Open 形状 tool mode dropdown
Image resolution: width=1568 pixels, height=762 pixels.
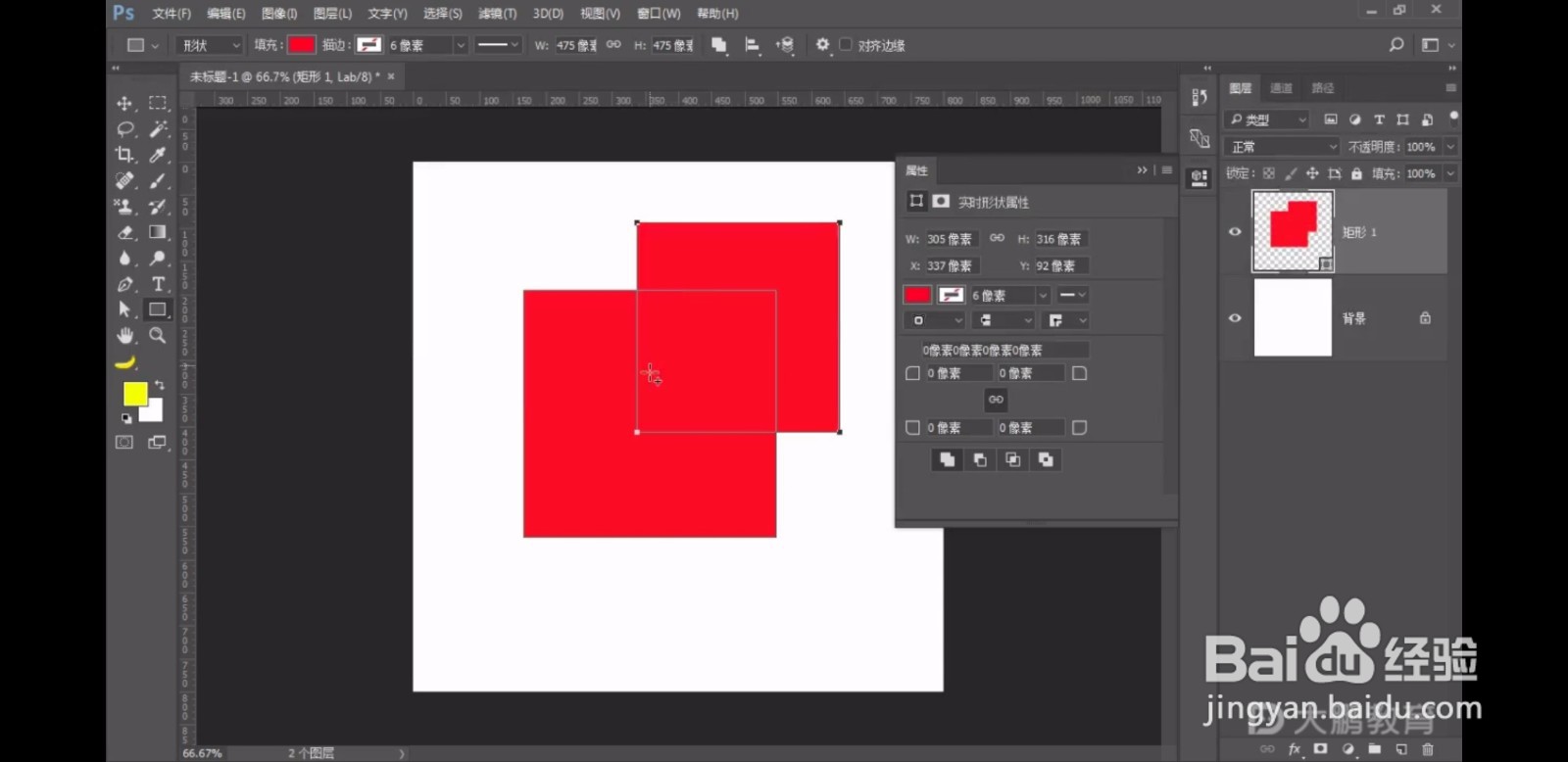210,45
